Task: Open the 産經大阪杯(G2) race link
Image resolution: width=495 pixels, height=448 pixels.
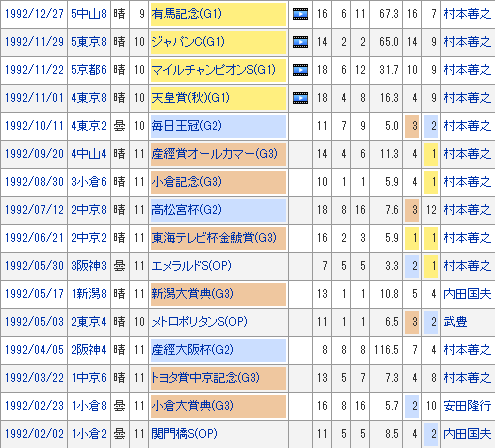Action: pos(192,350)
